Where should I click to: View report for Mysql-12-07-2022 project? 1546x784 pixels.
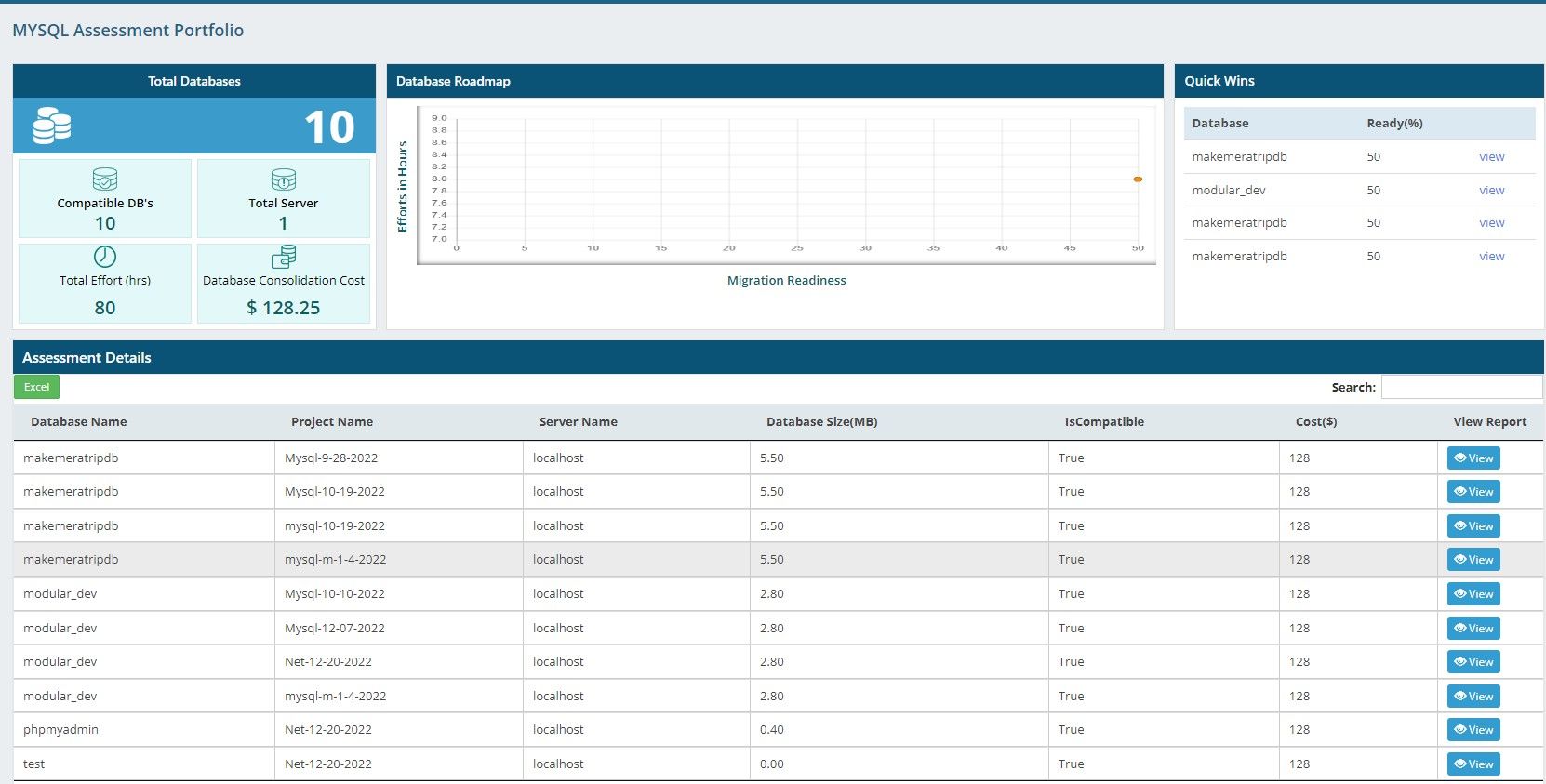pos(1473,628)
